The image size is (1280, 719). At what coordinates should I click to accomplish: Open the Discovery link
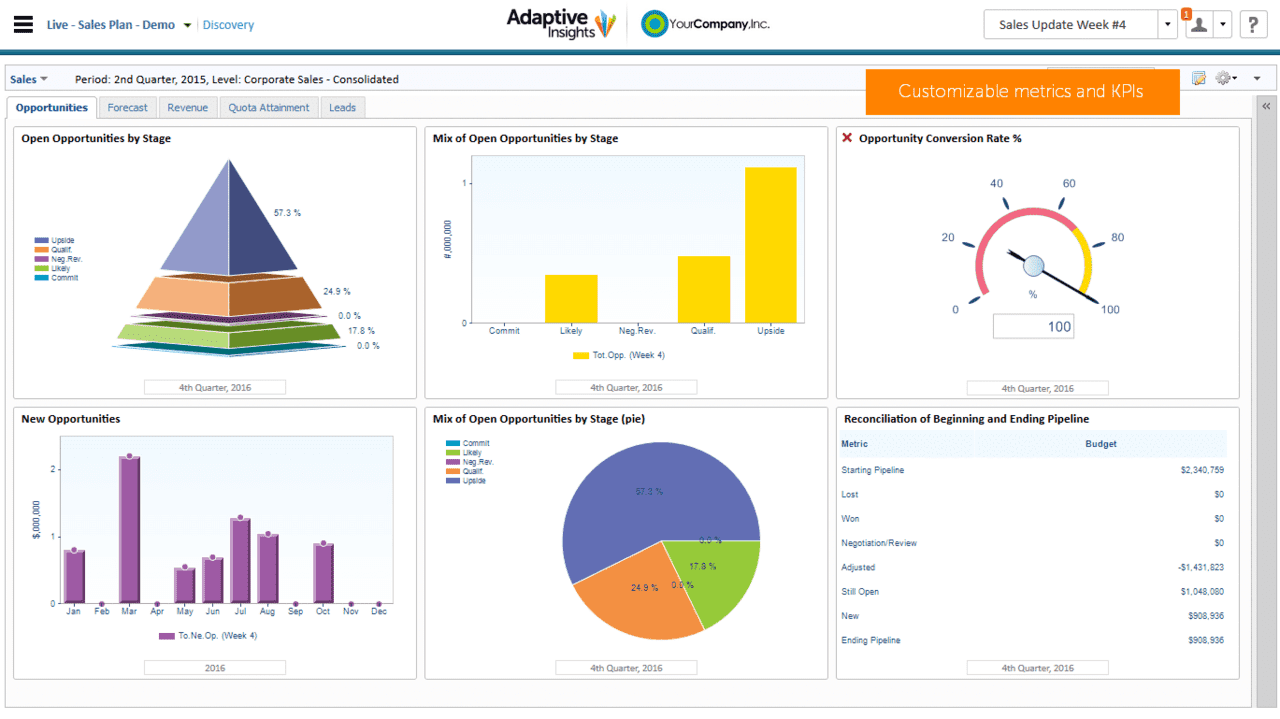coord(228,25)
